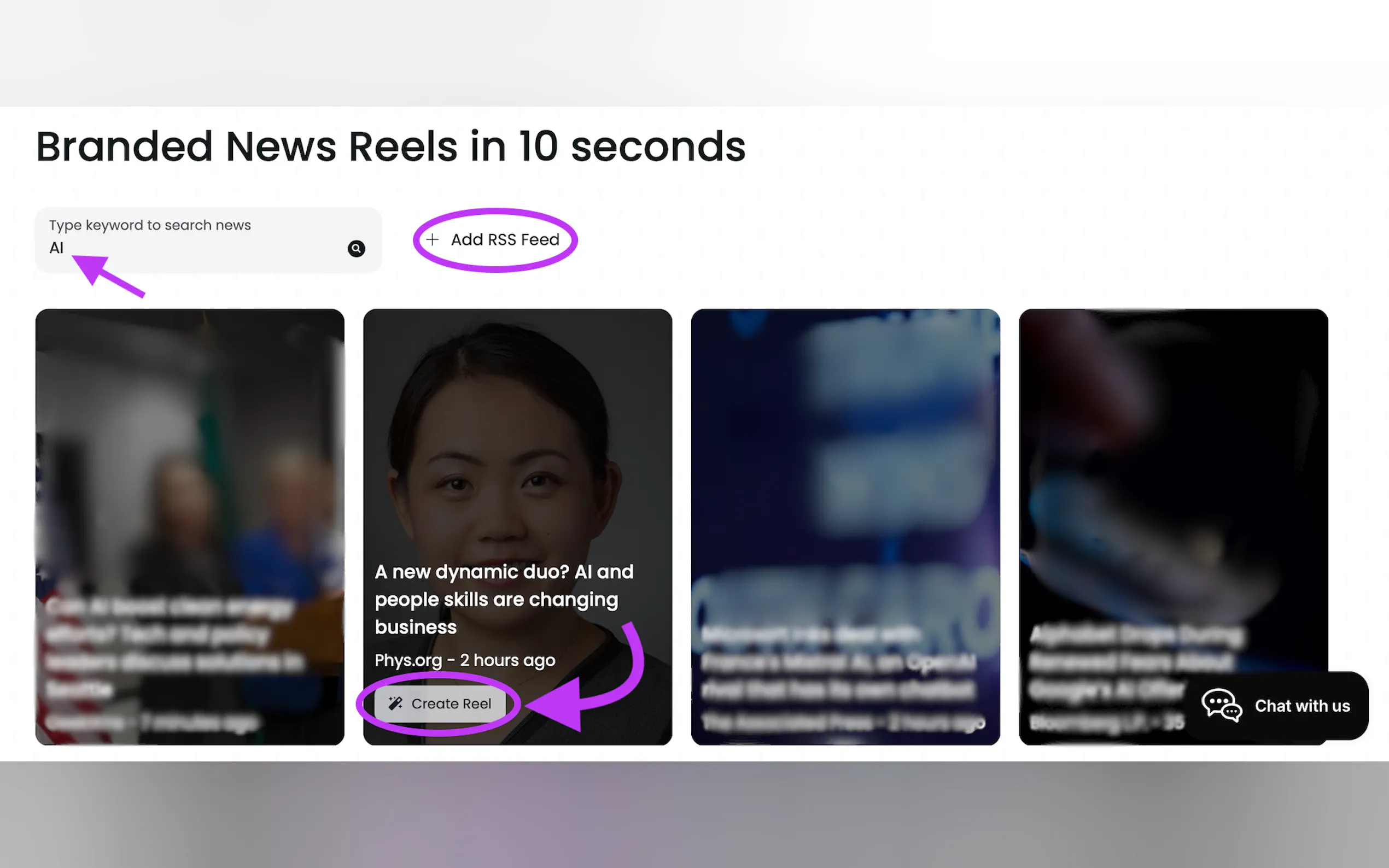Click the 'Type keyword to search news' label

click(x=150, y=225)
